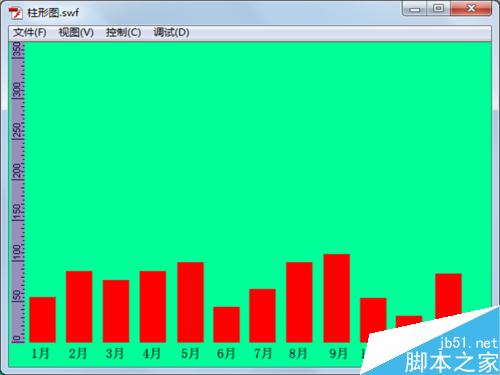The image size is (500, 375).
Task: Click the 7月 axis label
Action: [263, 353]
